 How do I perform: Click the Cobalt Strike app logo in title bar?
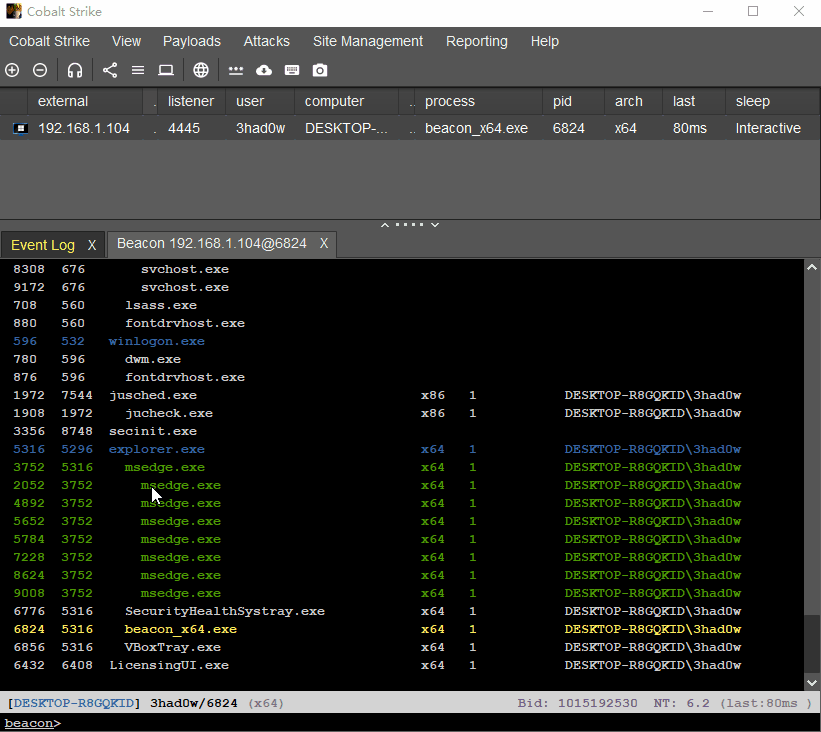[x=14, y=11]
